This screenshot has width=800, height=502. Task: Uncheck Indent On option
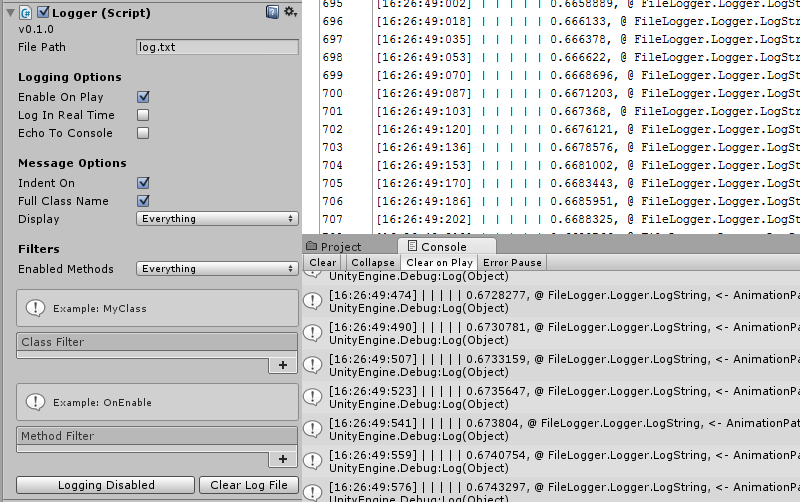[x=143, y=183]
